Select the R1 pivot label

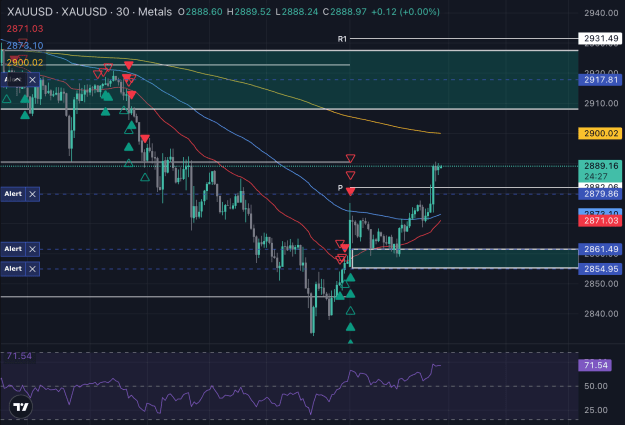(x=342, y=39)
